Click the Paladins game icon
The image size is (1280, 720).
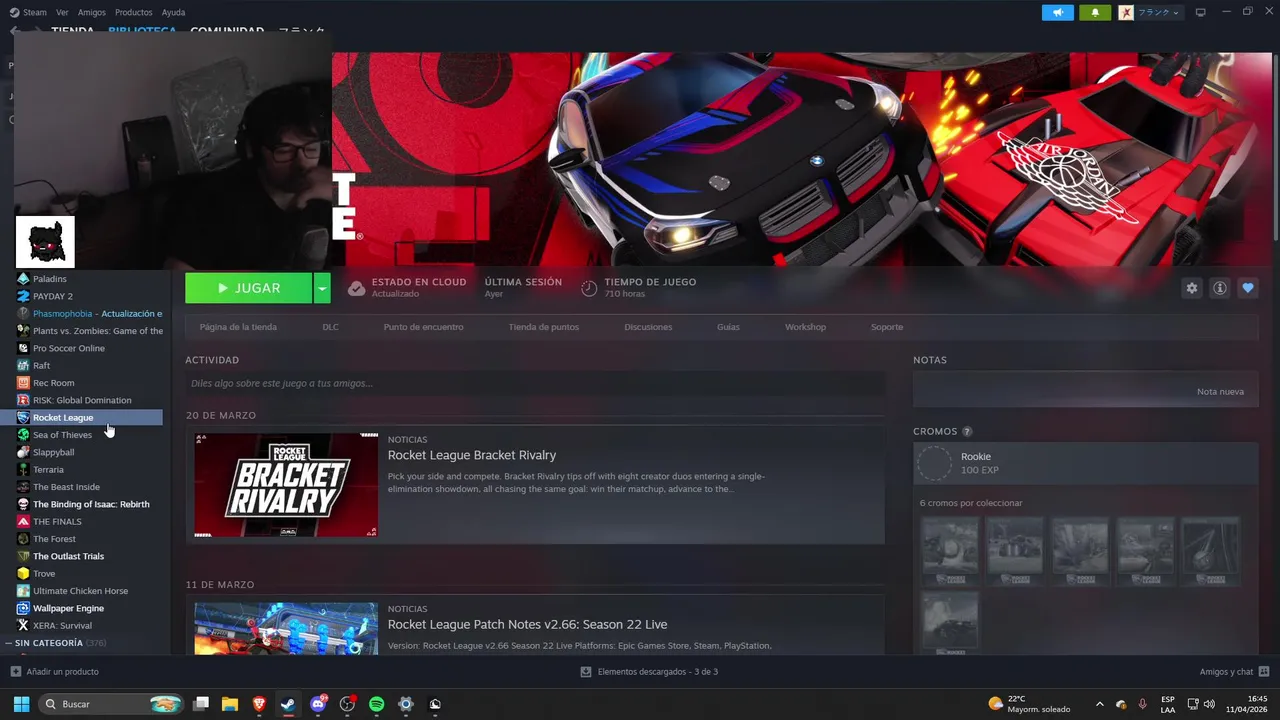[23, 279]
